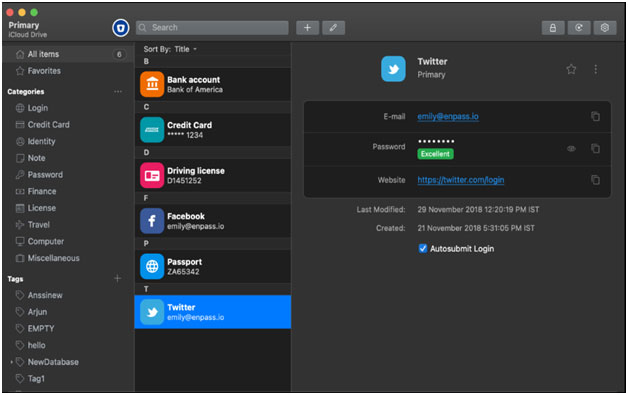628x395 pixels.
Task: Click the pink Driving license icon
Action: click(x=152, y=175)
